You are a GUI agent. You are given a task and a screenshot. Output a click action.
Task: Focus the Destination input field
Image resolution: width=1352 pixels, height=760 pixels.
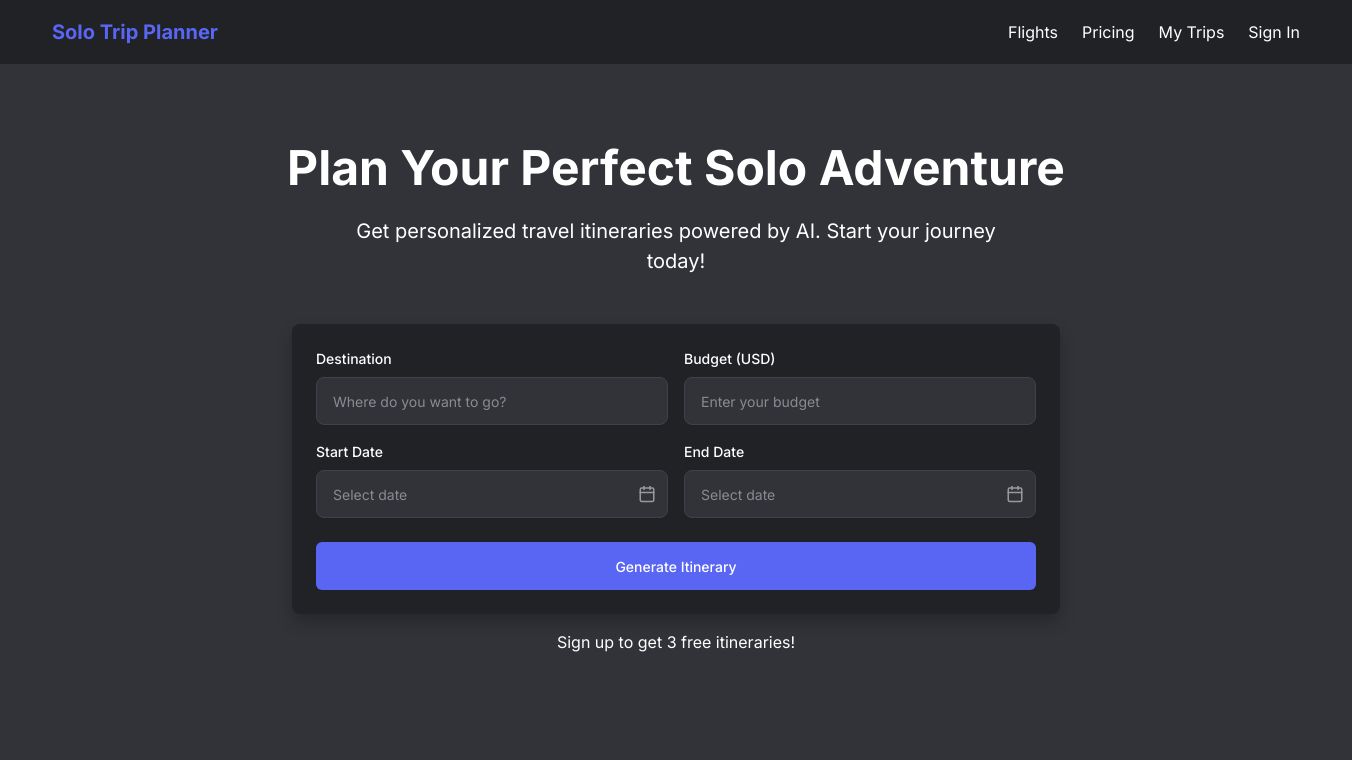click(491, 401)
